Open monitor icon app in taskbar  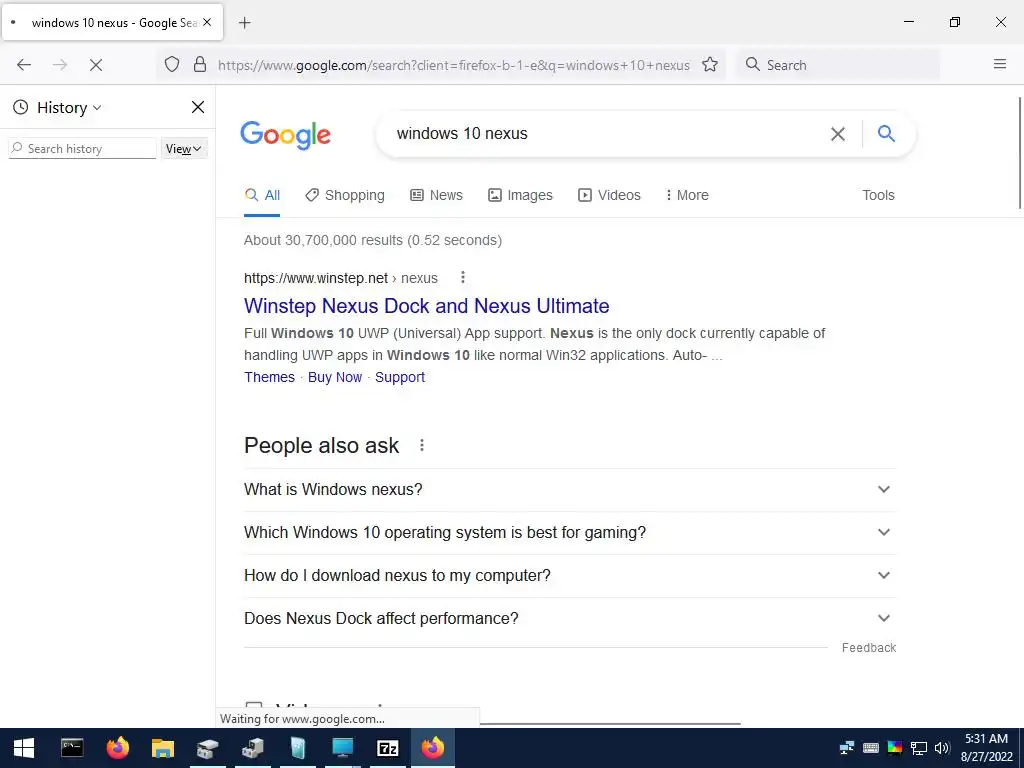[x=343, y=748]
